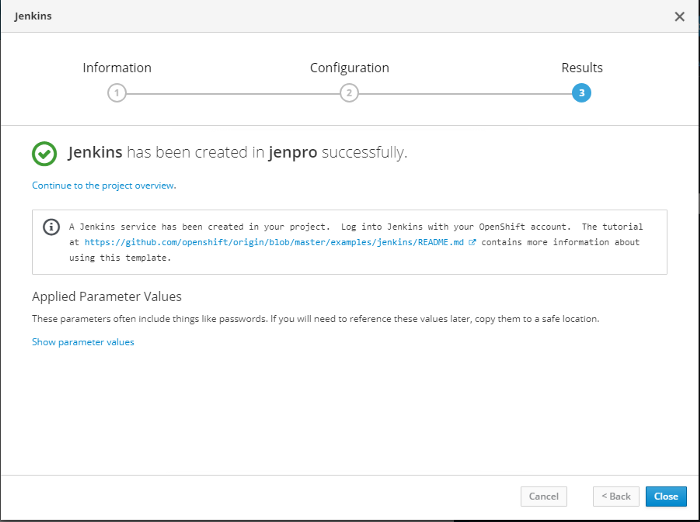Go to wizard step 1 circle
The width and height of the screenshot is (700, 522).
(x=117, y=93)
